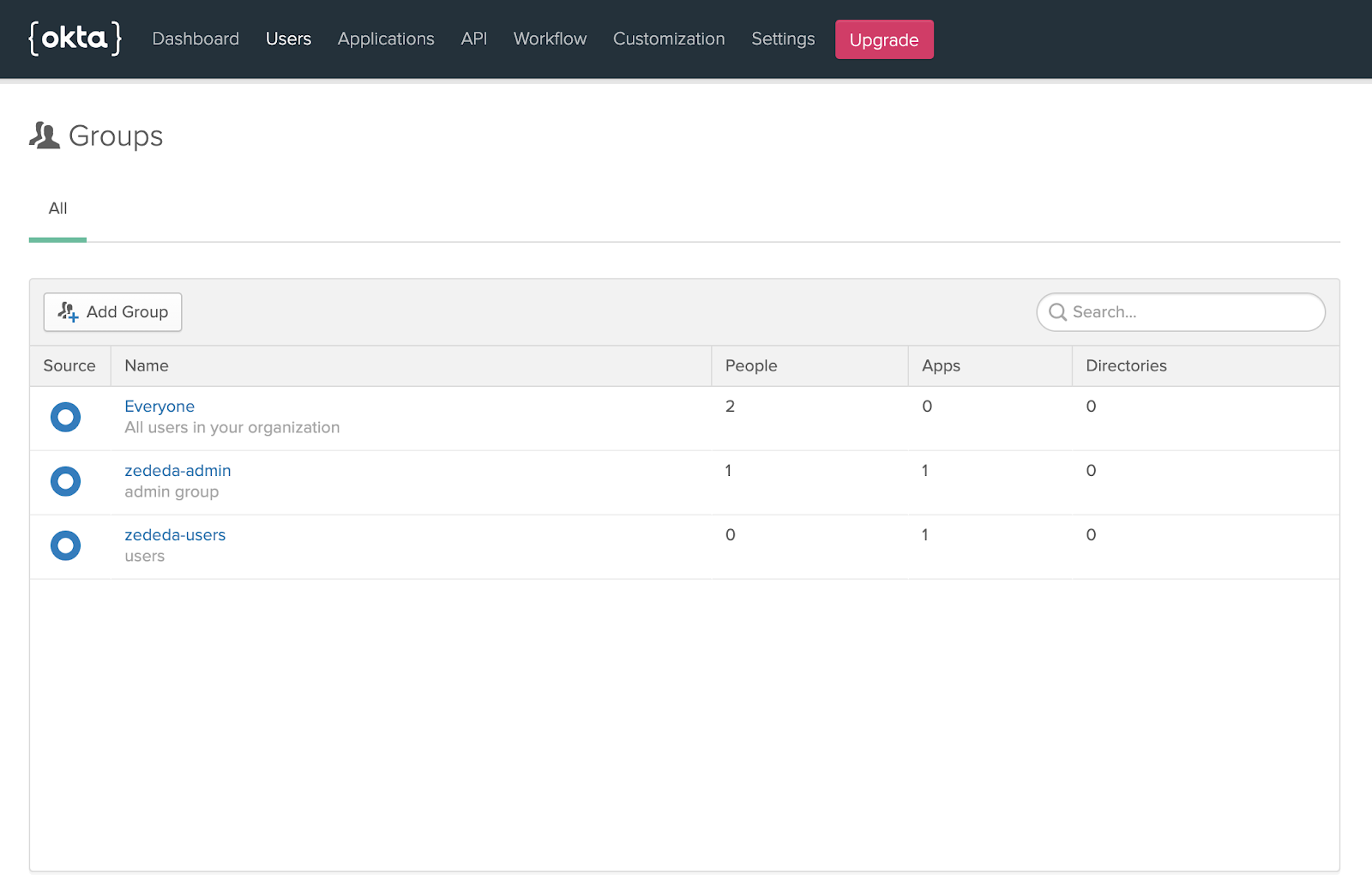Click the 'users' description under zededa-users

(144, 557)
